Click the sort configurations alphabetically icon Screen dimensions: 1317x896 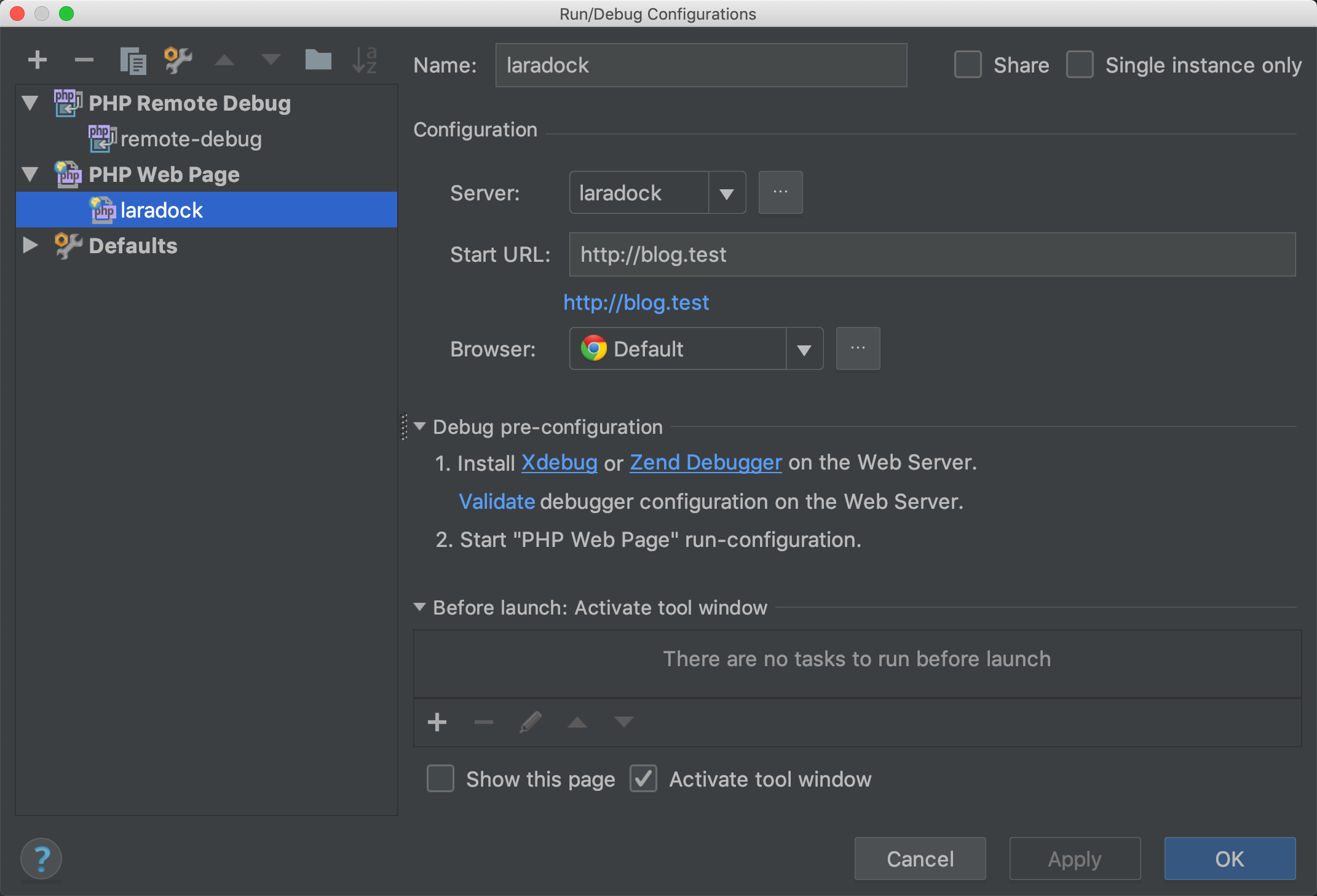pos(365,60)
